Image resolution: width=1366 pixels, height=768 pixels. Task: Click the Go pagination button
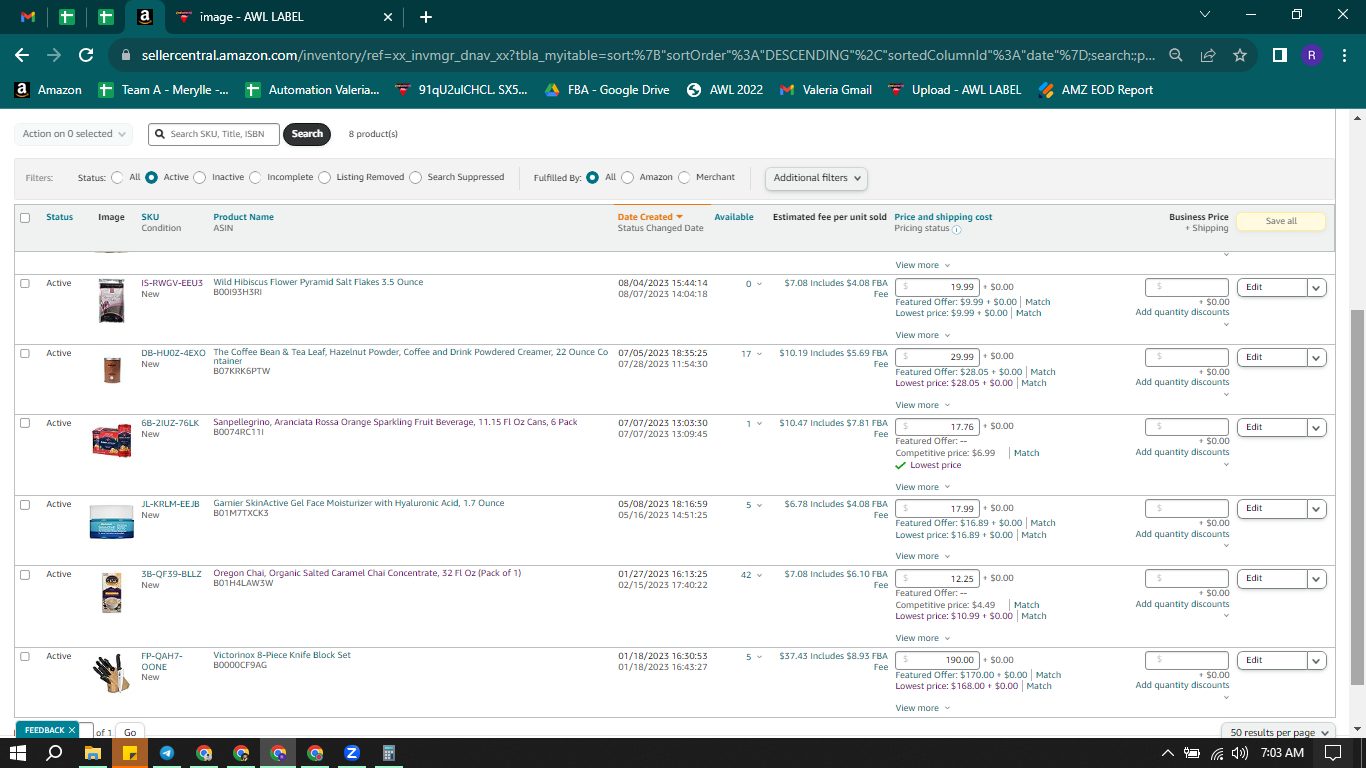130,733
